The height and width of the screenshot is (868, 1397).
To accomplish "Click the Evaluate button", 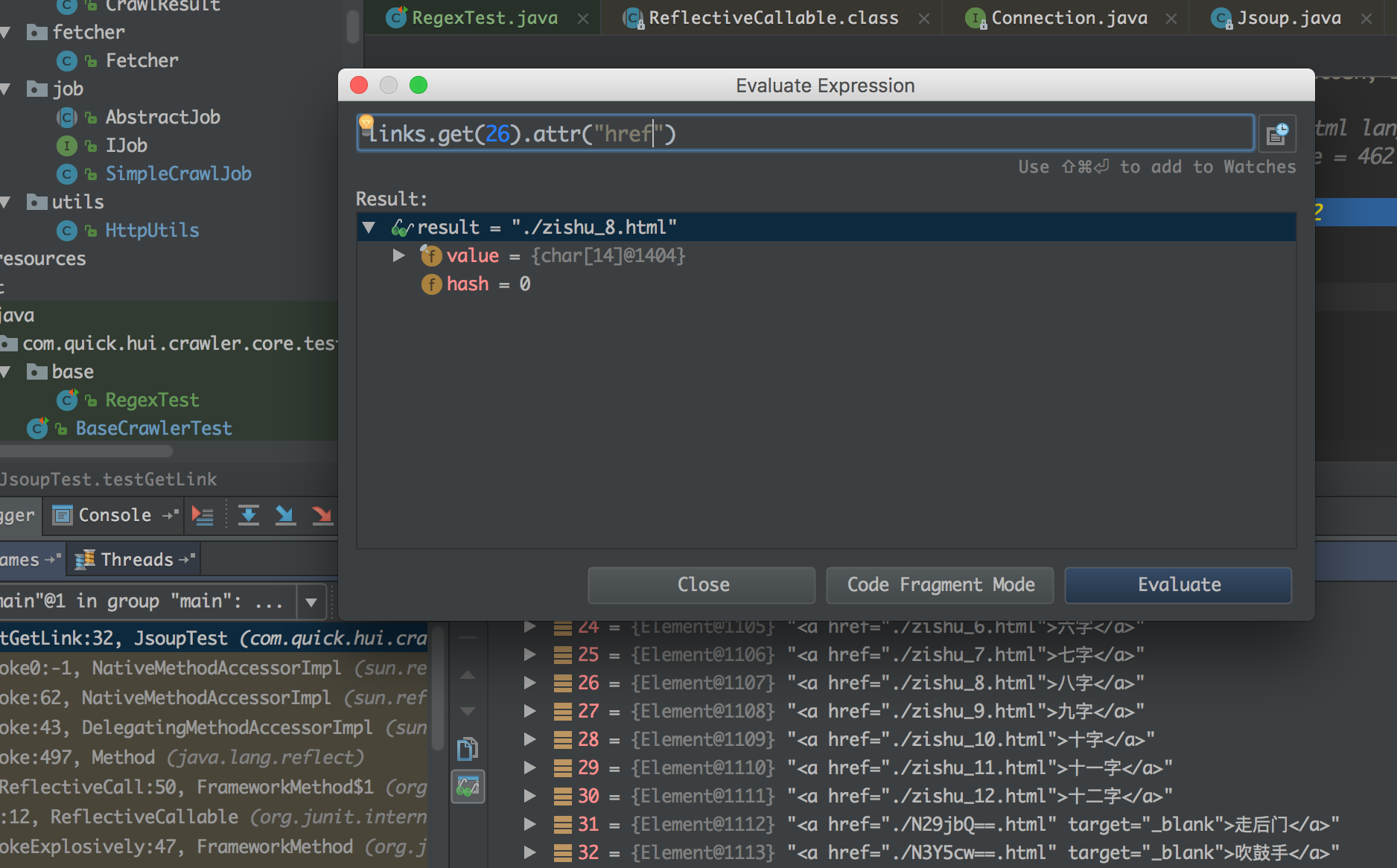I will pyautogui.click(x=1179, y=585).
